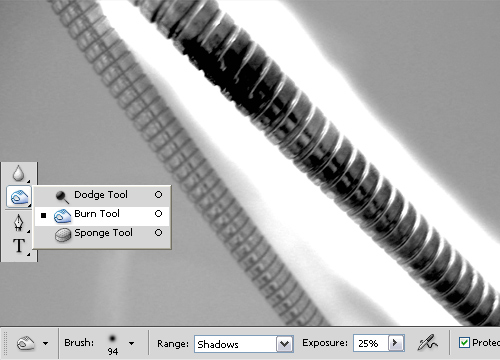Open the Exposure slider arrow
The width and height of the screenshot is (500, 360).
click(396, 343)
